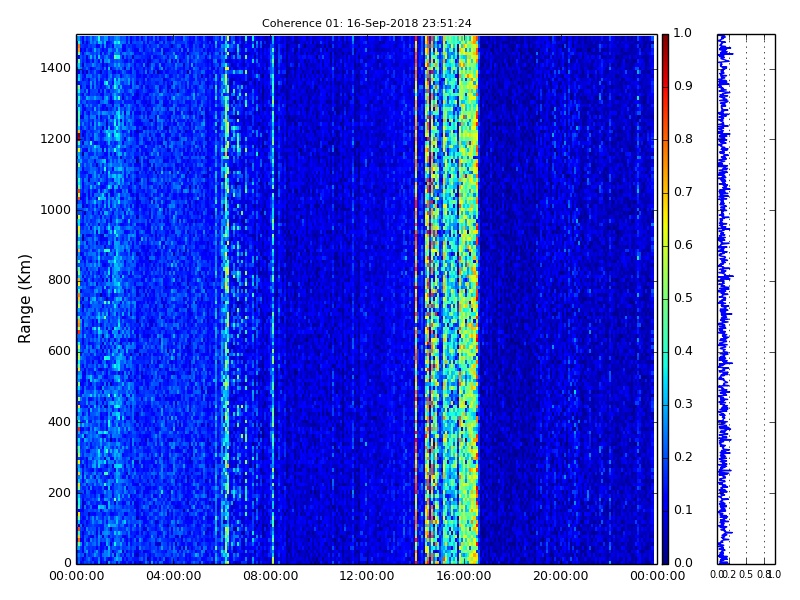
Task: Click the 'Range (Km)' y-axis label
Action: click(x=24, y=299)
